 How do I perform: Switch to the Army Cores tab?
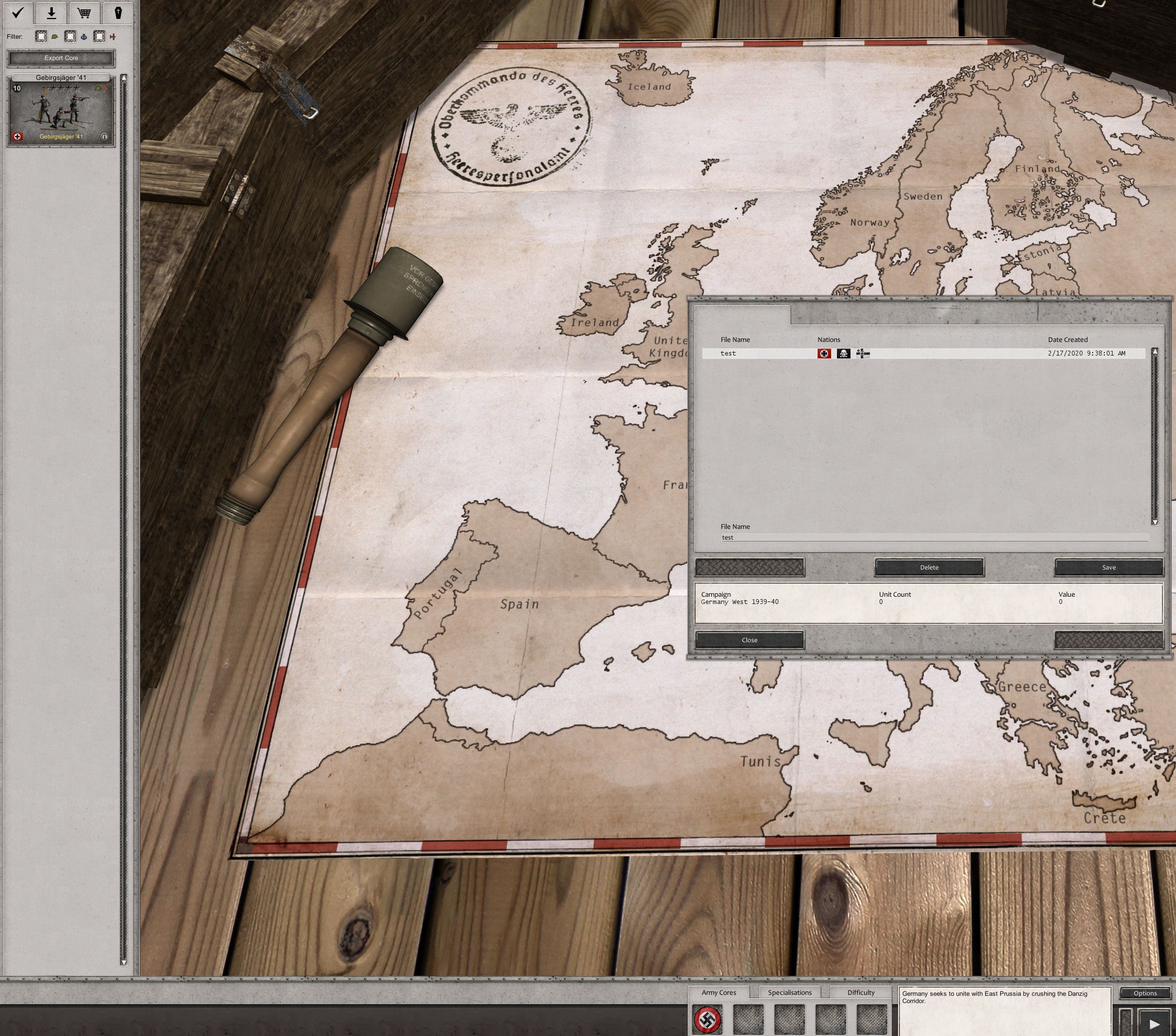click(719, 992)
